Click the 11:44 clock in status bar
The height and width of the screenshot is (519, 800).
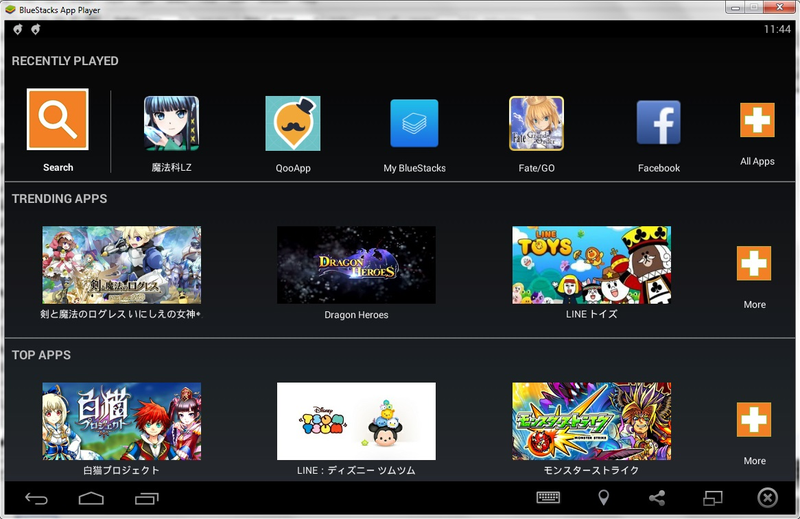click(777, 29)
